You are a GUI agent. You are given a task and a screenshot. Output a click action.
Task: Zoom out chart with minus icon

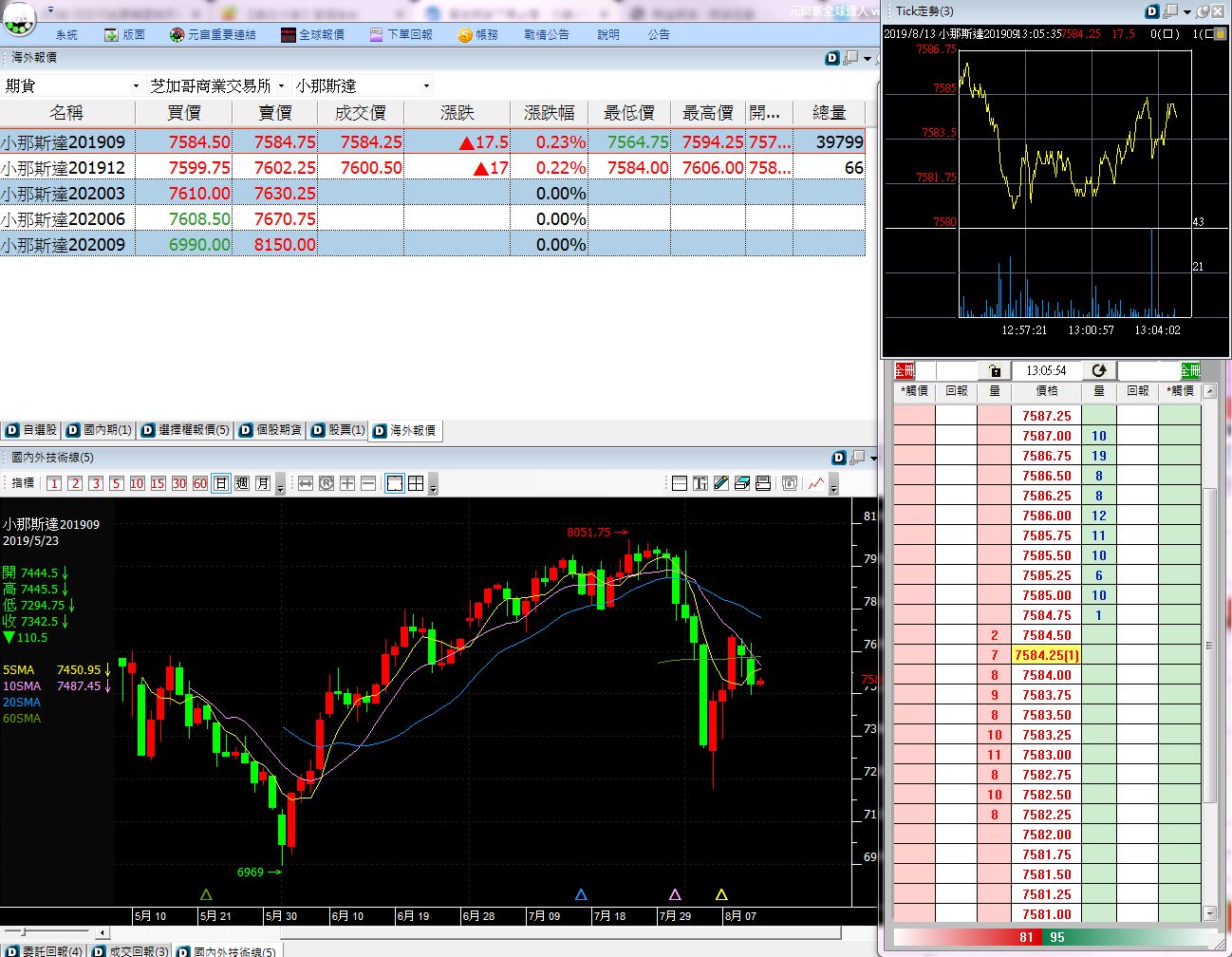coord(368,483)
